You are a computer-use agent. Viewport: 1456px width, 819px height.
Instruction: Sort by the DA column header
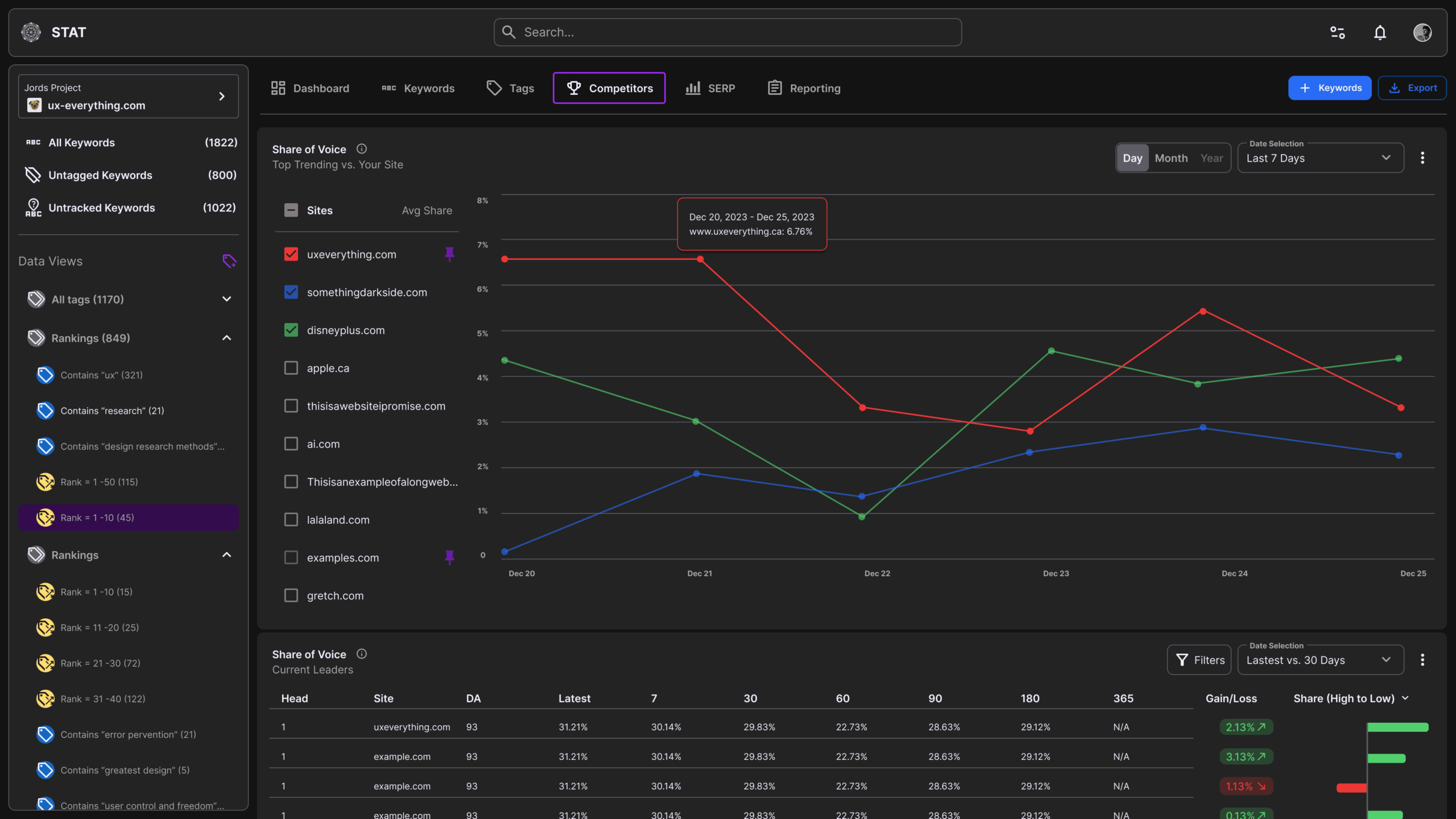tap(473, 698)
